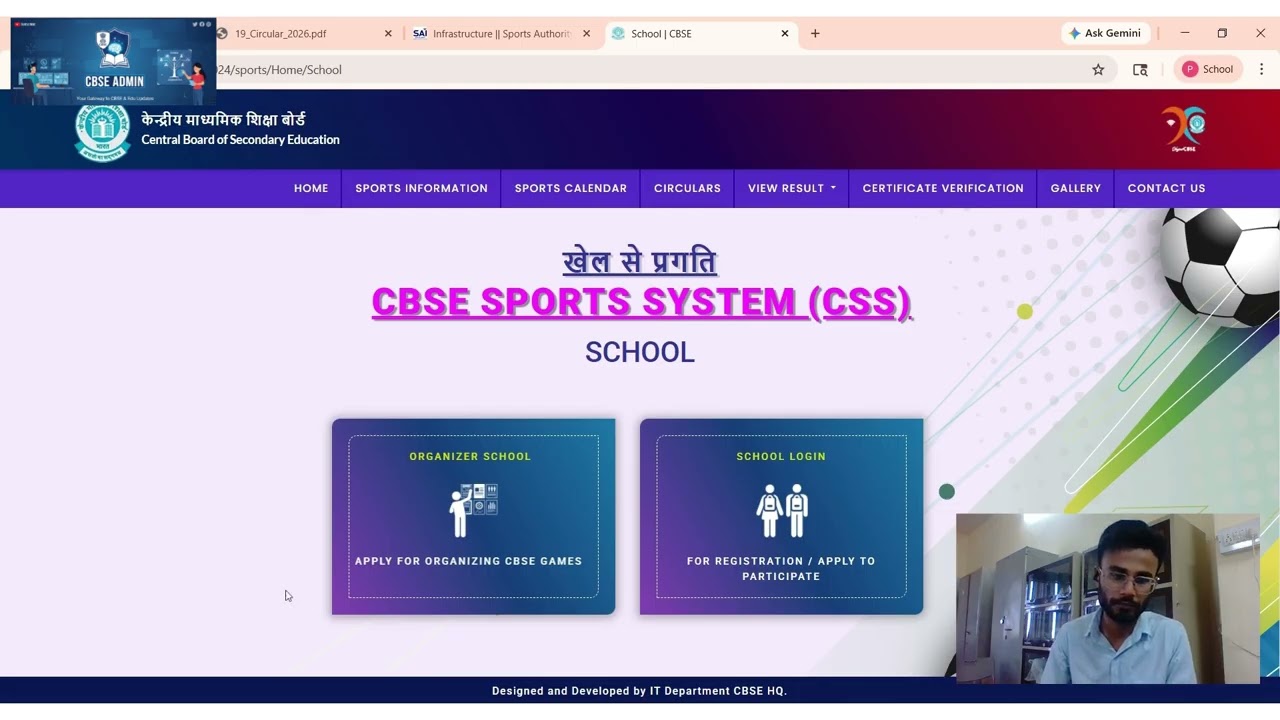Open a new browser tab
The image size is (1280, 720).
(815, 33)
